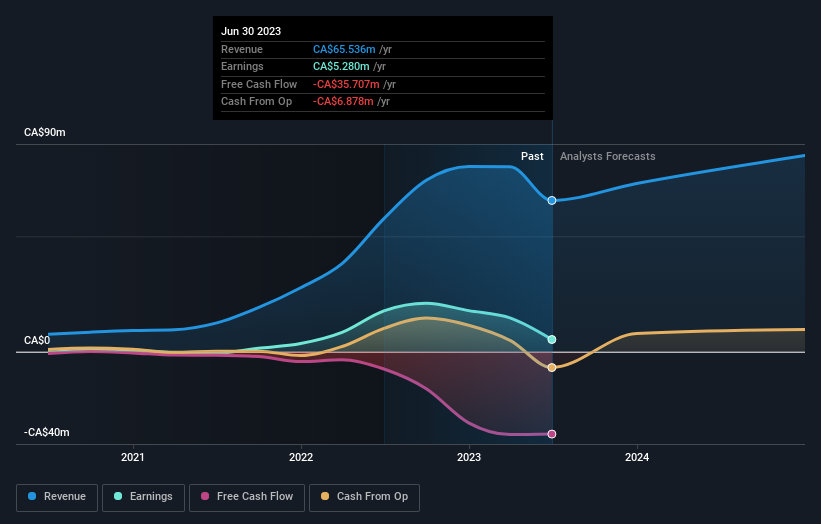The image size is (821, 524).
Task: Click the CA$5.280m earnings value in tooltip
Action: click(341, 66)
